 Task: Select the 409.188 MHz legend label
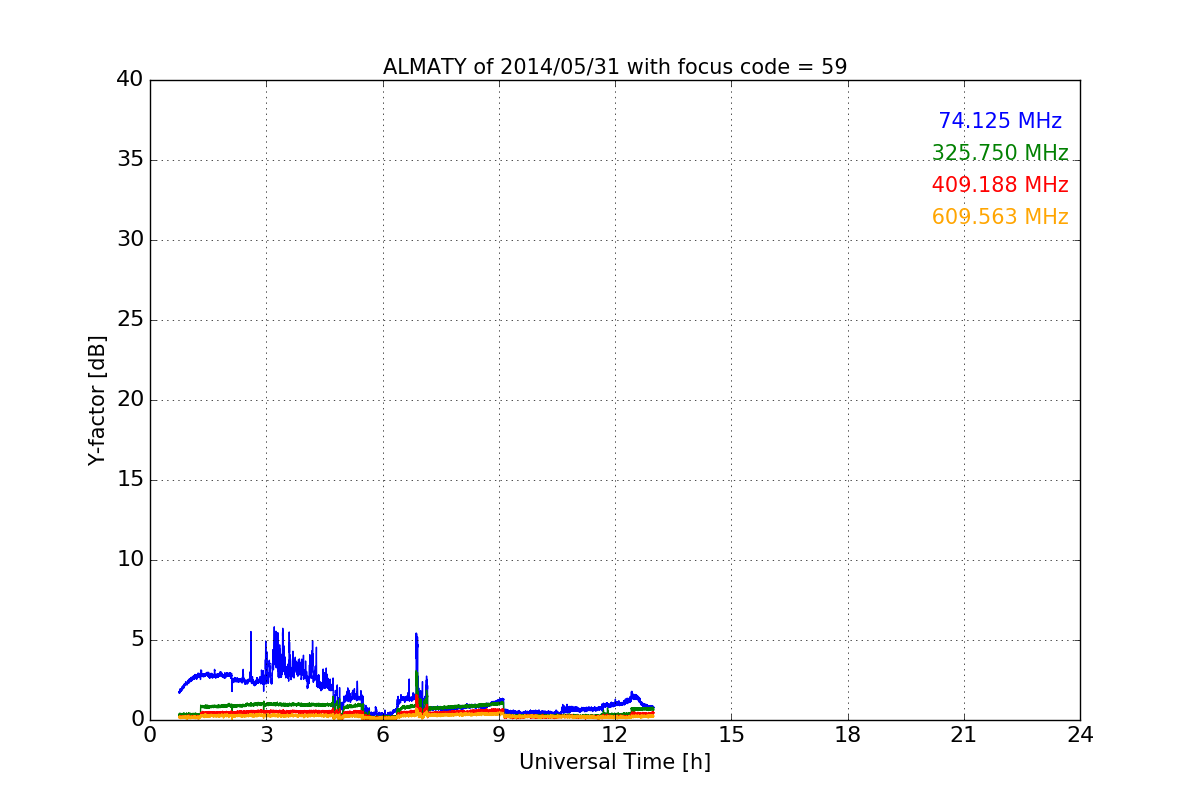(x=1000, y=185)
